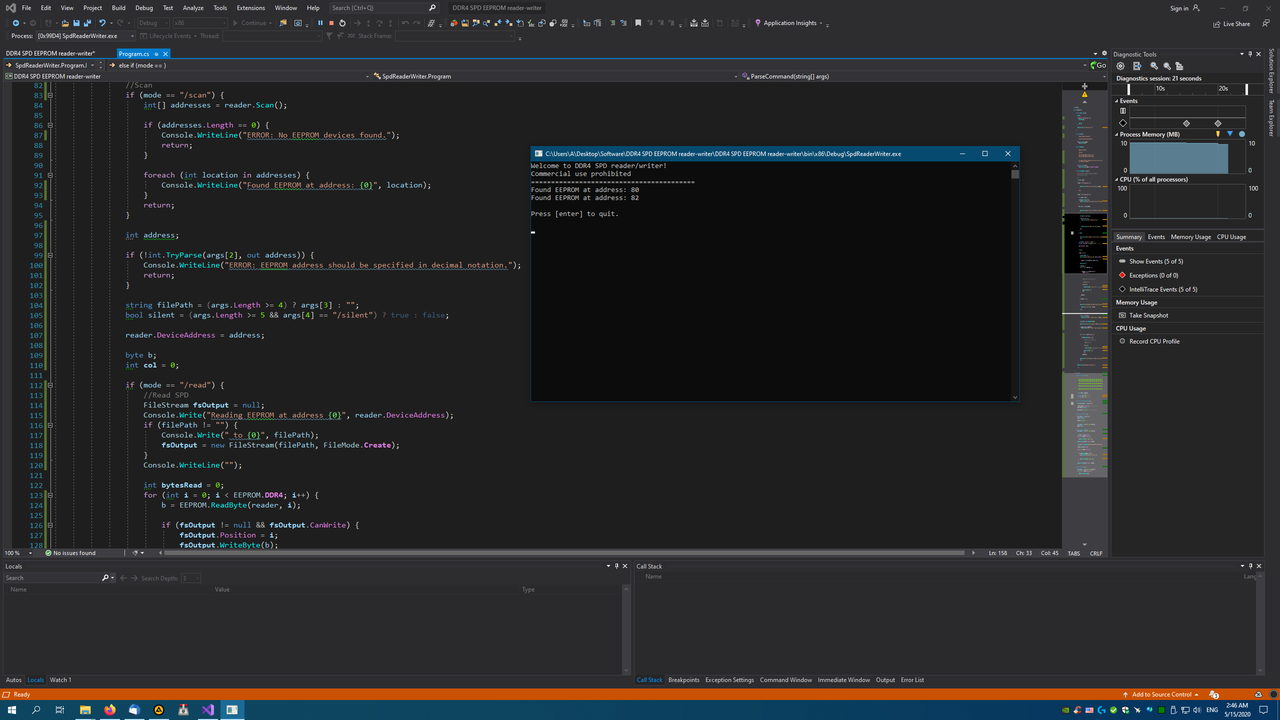This screenshot has width=1280, height=720.
Task: Open Immediate Window tab
Action: point(844,680)
